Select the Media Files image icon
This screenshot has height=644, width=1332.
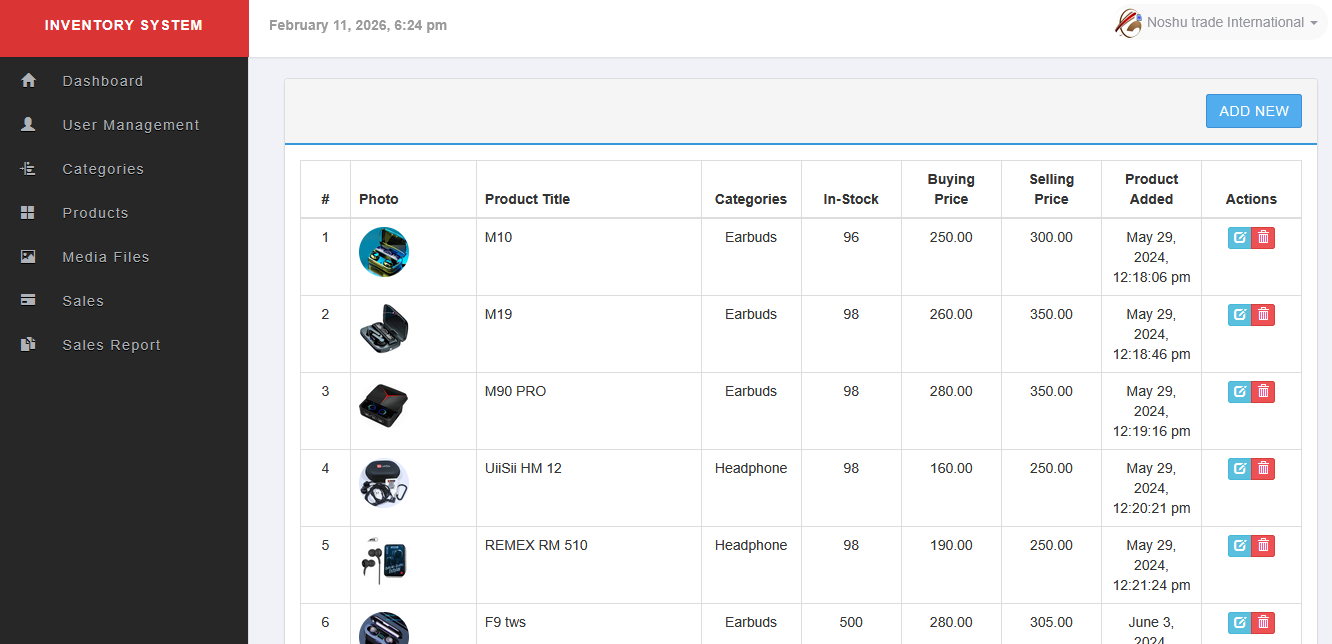(28, 256)
